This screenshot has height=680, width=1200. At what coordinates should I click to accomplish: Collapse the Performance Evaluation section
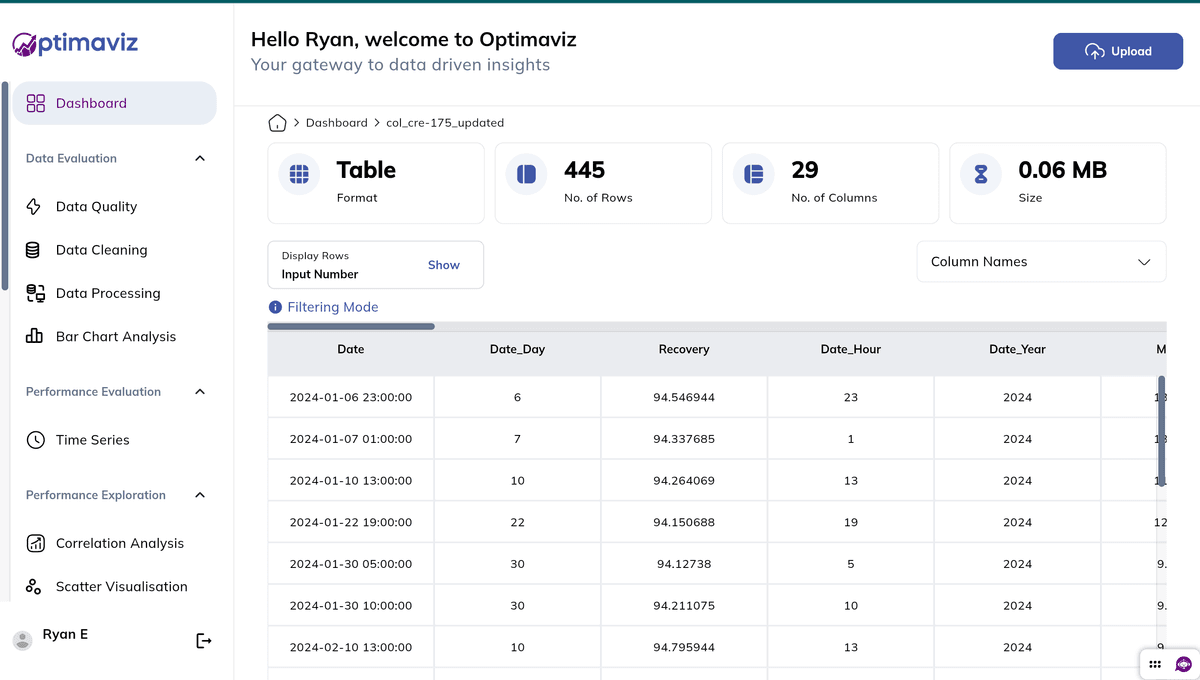[x=200, y=392]
